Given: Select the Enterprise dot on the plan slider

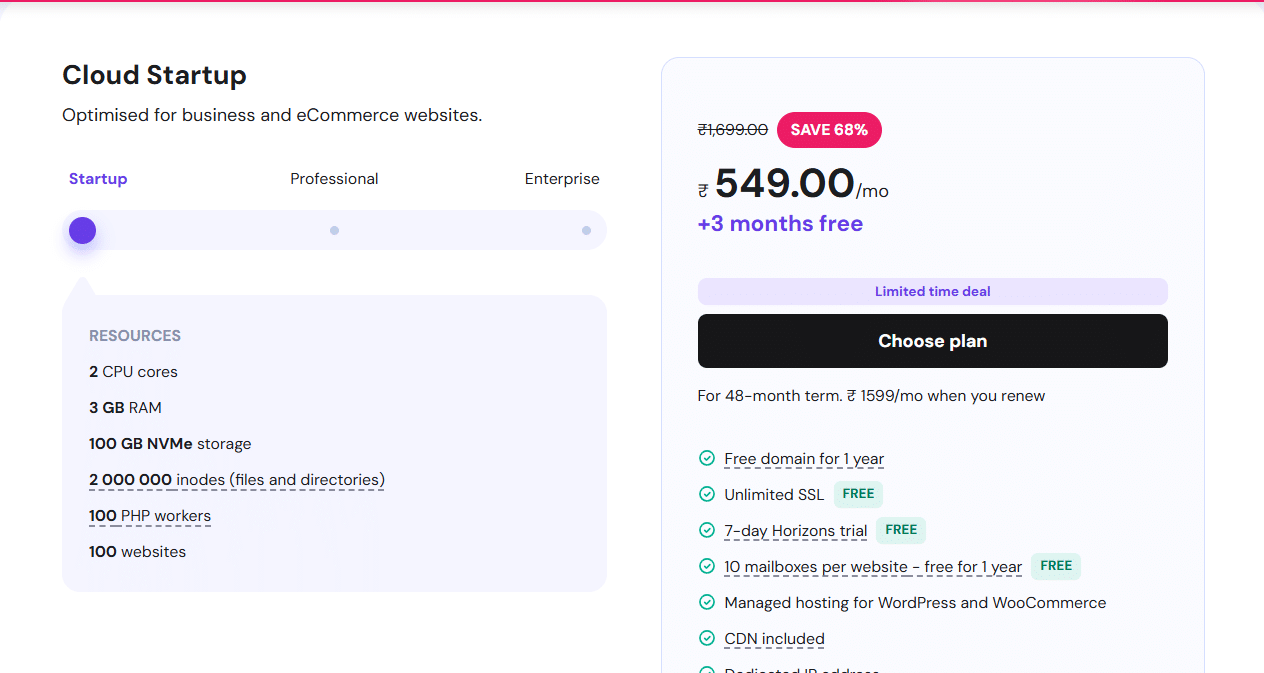Looking at the screenshot, I should (x=586, y=230).
